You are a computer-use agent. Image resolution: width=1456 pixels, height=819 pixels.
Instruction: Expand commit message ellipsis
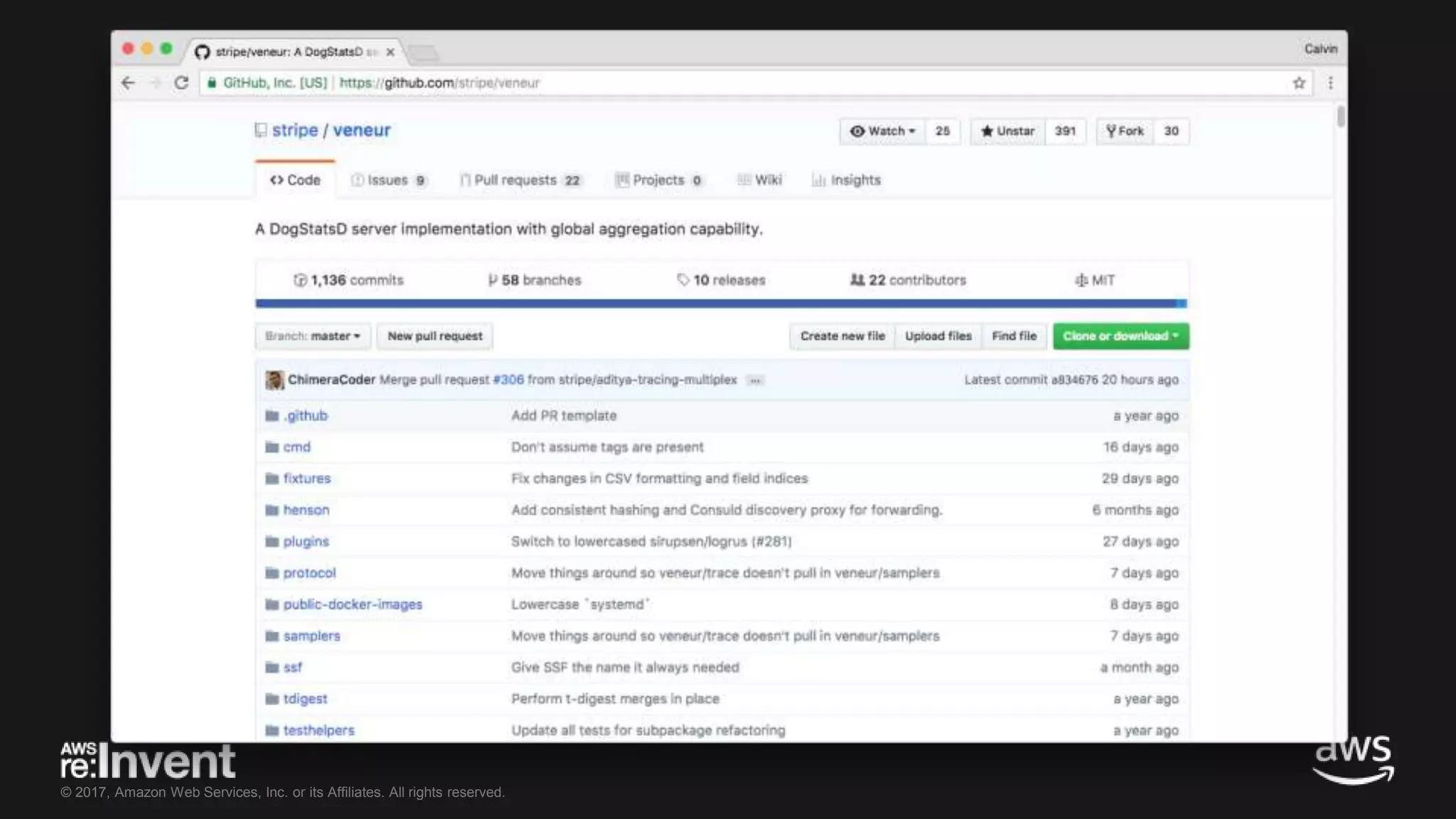[x=755, y=380]
